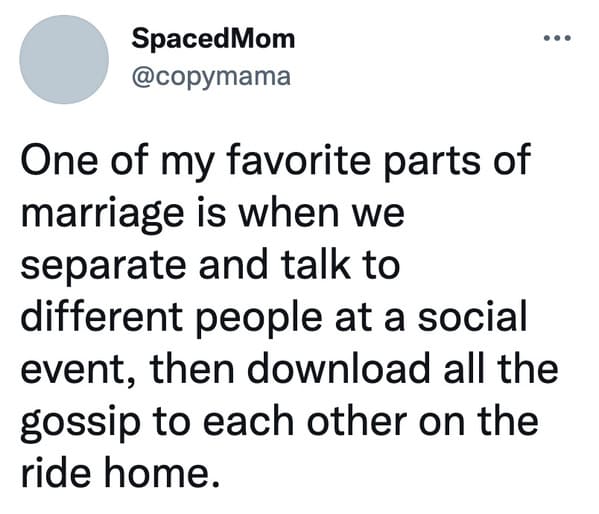Click the word "people" in the tweet
Image resolution: width=599 pixels, height=514 pixels.
point(259,318)
